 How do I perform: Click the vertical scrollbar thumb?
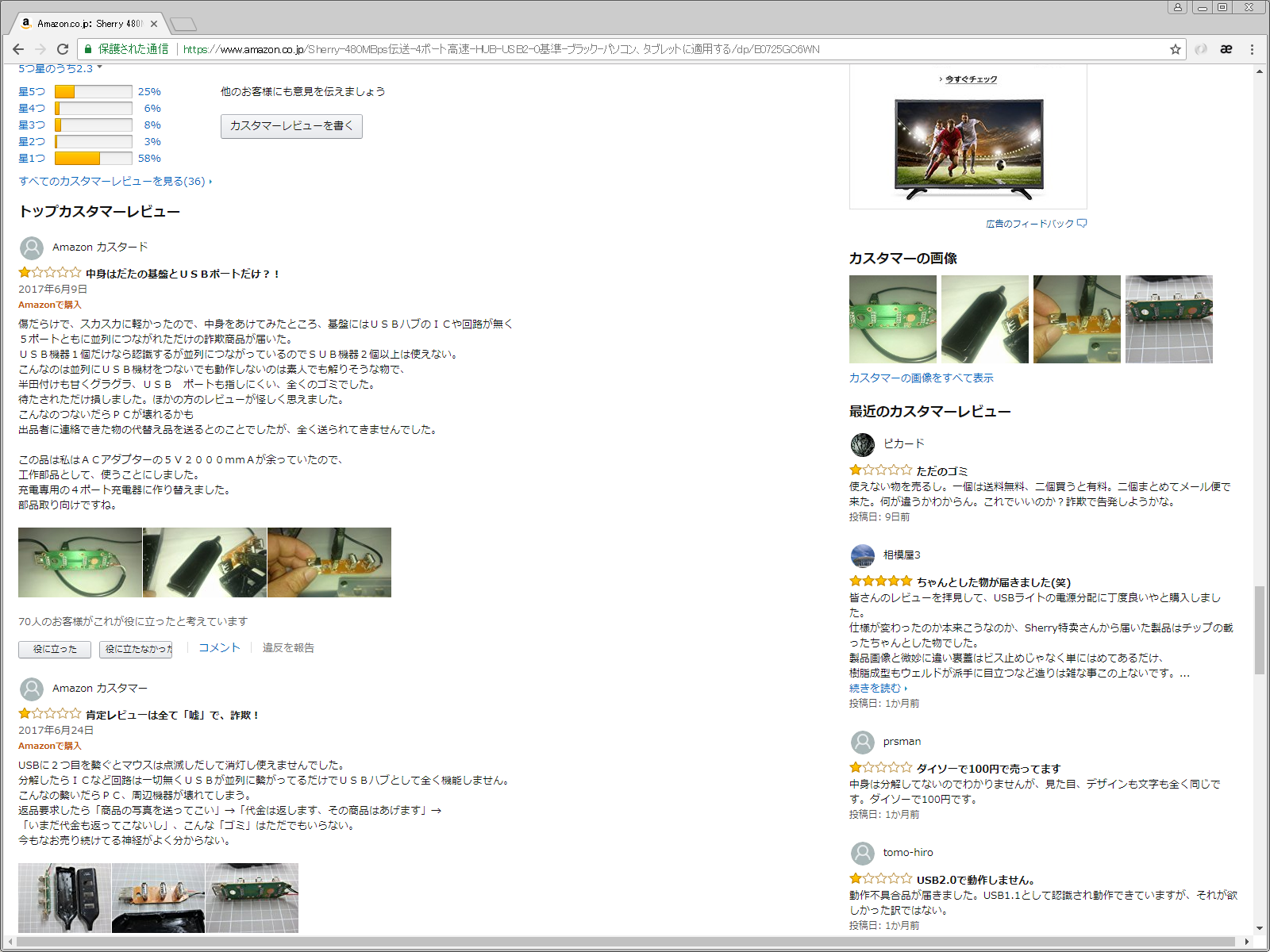(x=1260, y=631)
